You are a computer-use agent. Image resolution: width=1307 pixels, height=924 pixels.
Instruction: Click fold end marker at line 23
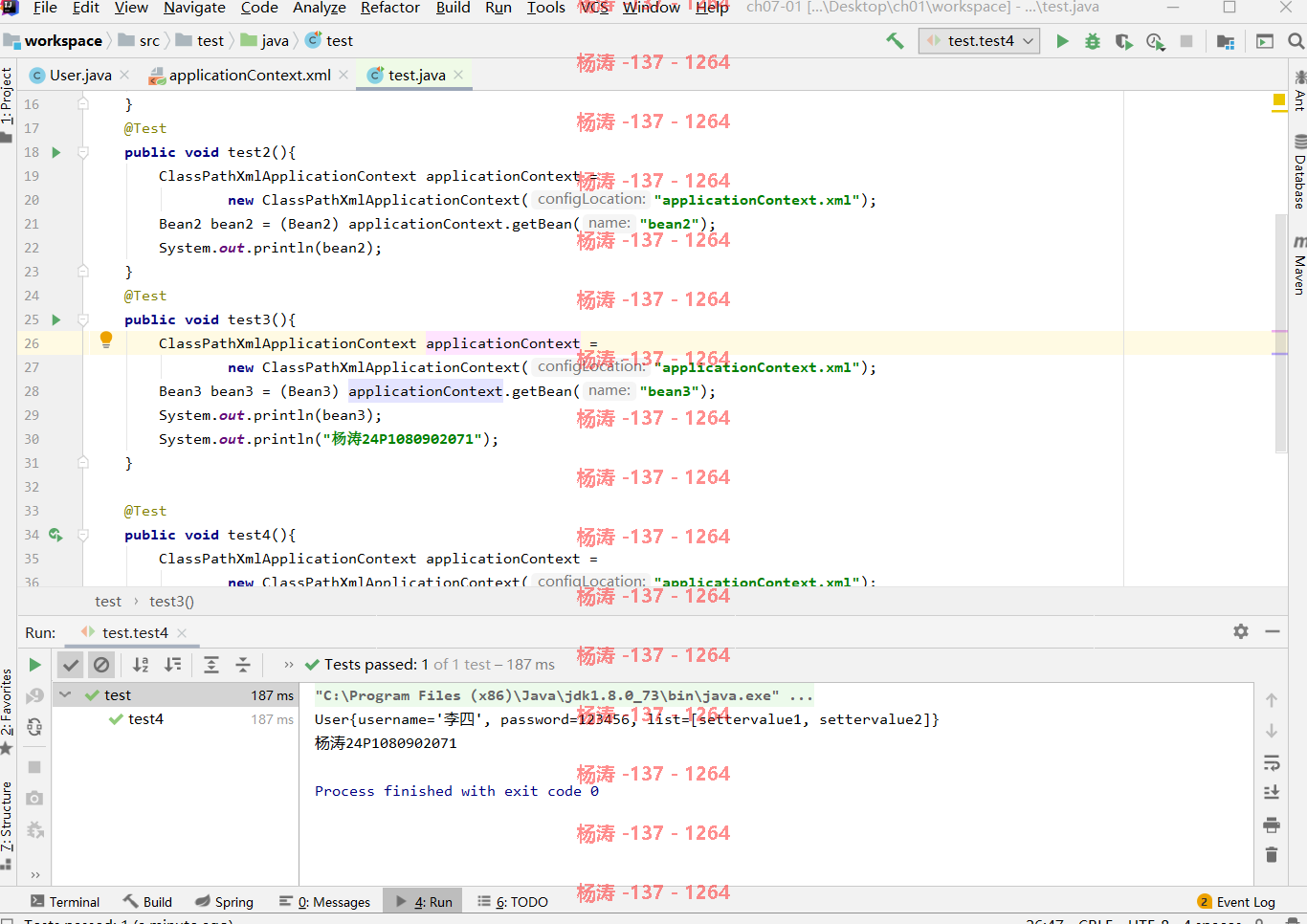(x=83, y=272)
